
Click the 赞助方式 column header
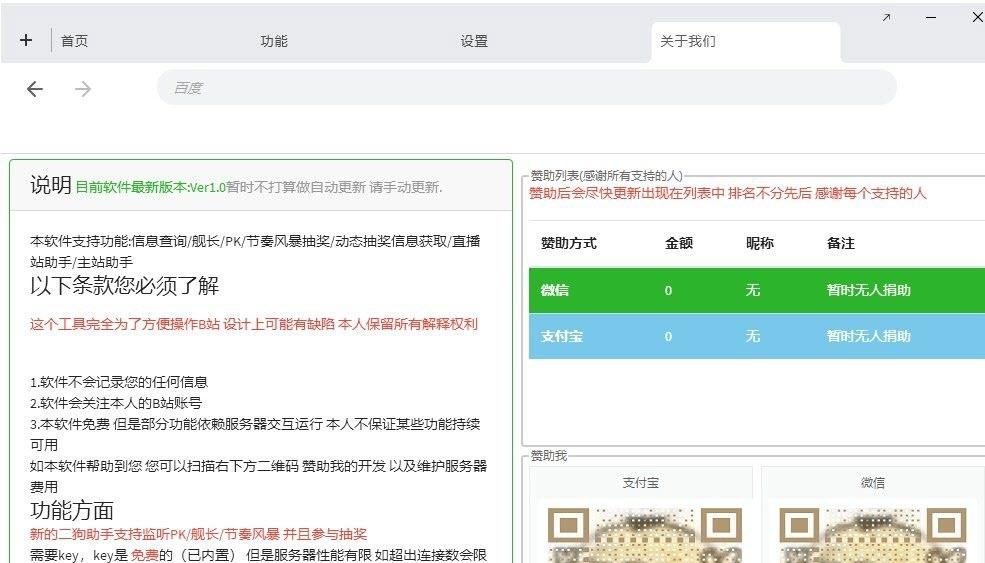point(569,243)
